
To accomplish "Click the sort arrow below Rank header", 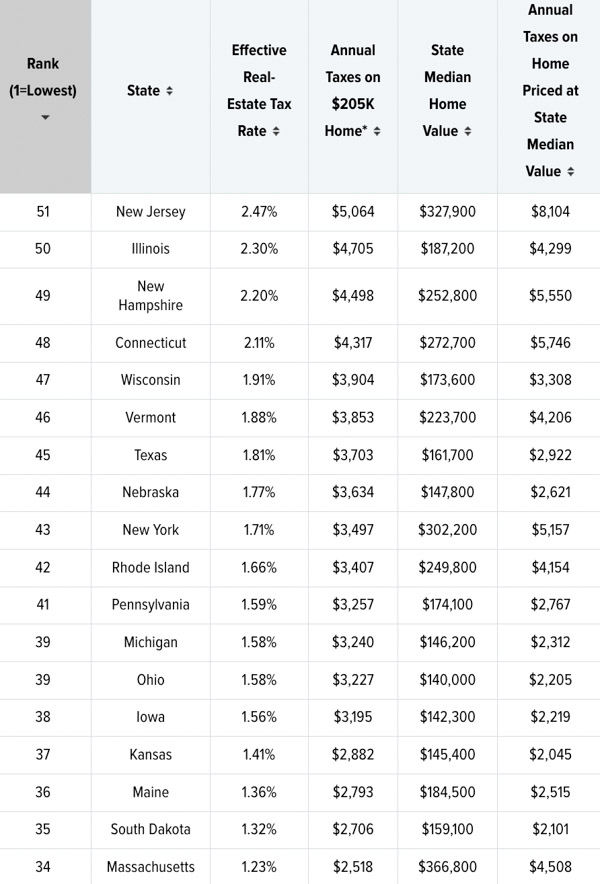I will (x=44, y=118).
